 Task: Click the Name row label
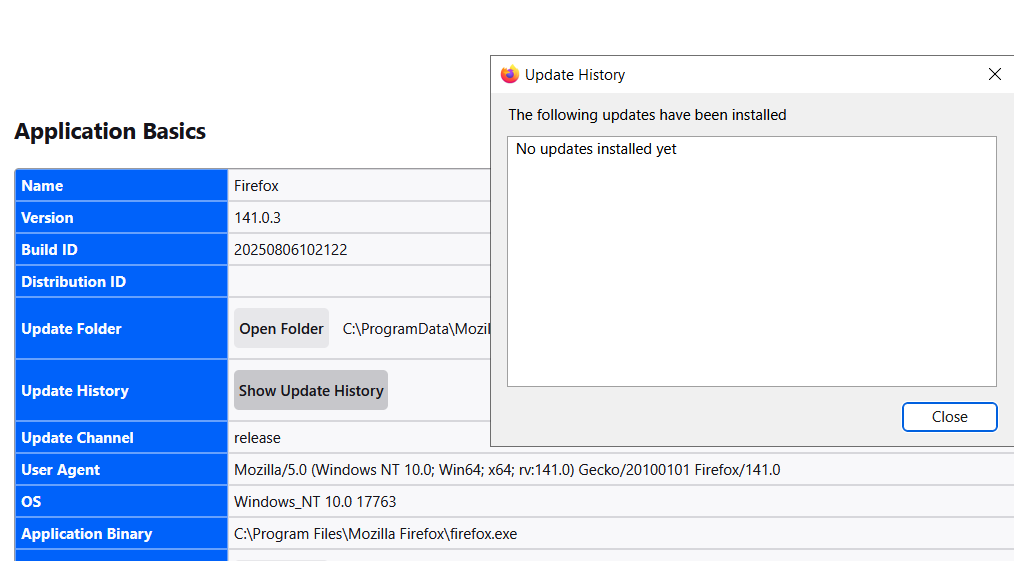[x=42, y=186]
